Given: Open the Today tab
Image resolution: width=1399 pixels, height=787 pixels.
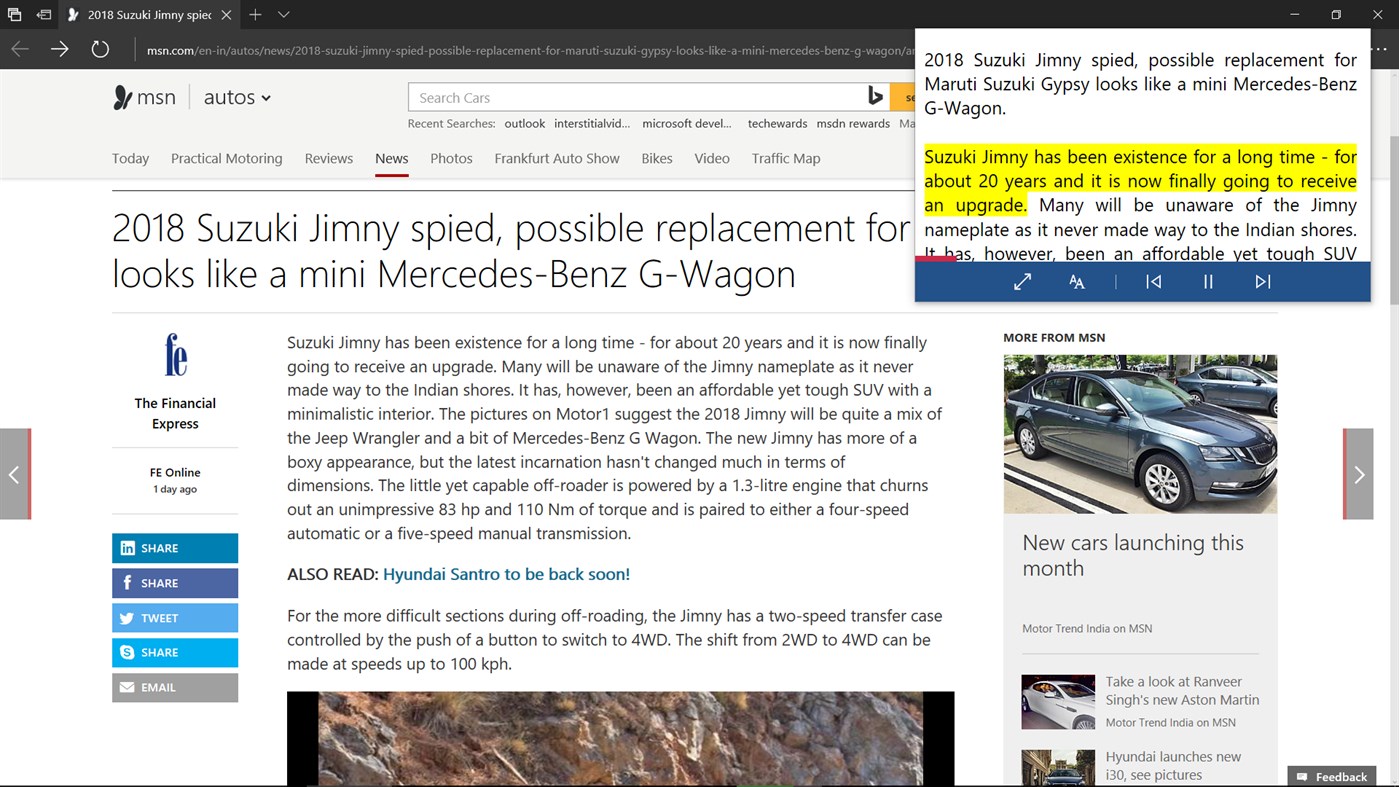Looking at the screenshot, I should (130, 158).
